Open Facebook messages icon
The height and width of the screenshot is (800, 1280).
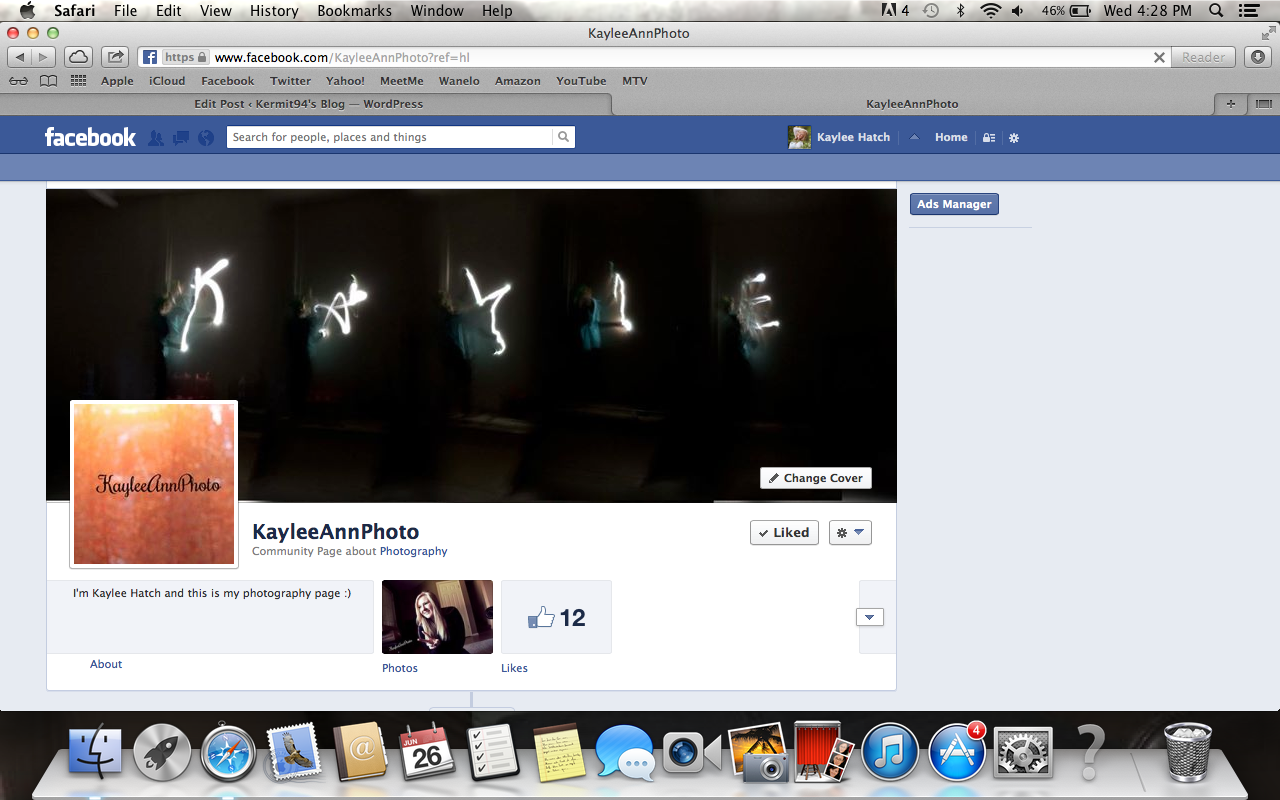tap(181, 138)
